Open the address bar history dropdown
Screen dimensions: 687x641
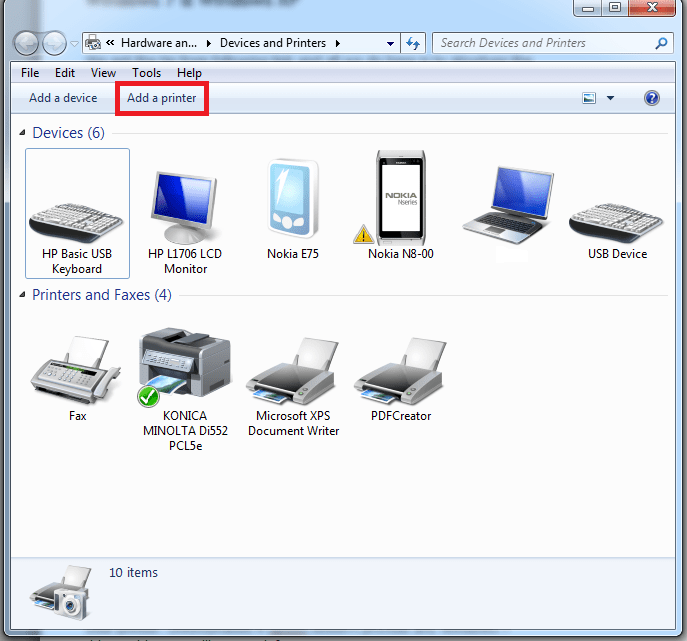coord(390,43)
